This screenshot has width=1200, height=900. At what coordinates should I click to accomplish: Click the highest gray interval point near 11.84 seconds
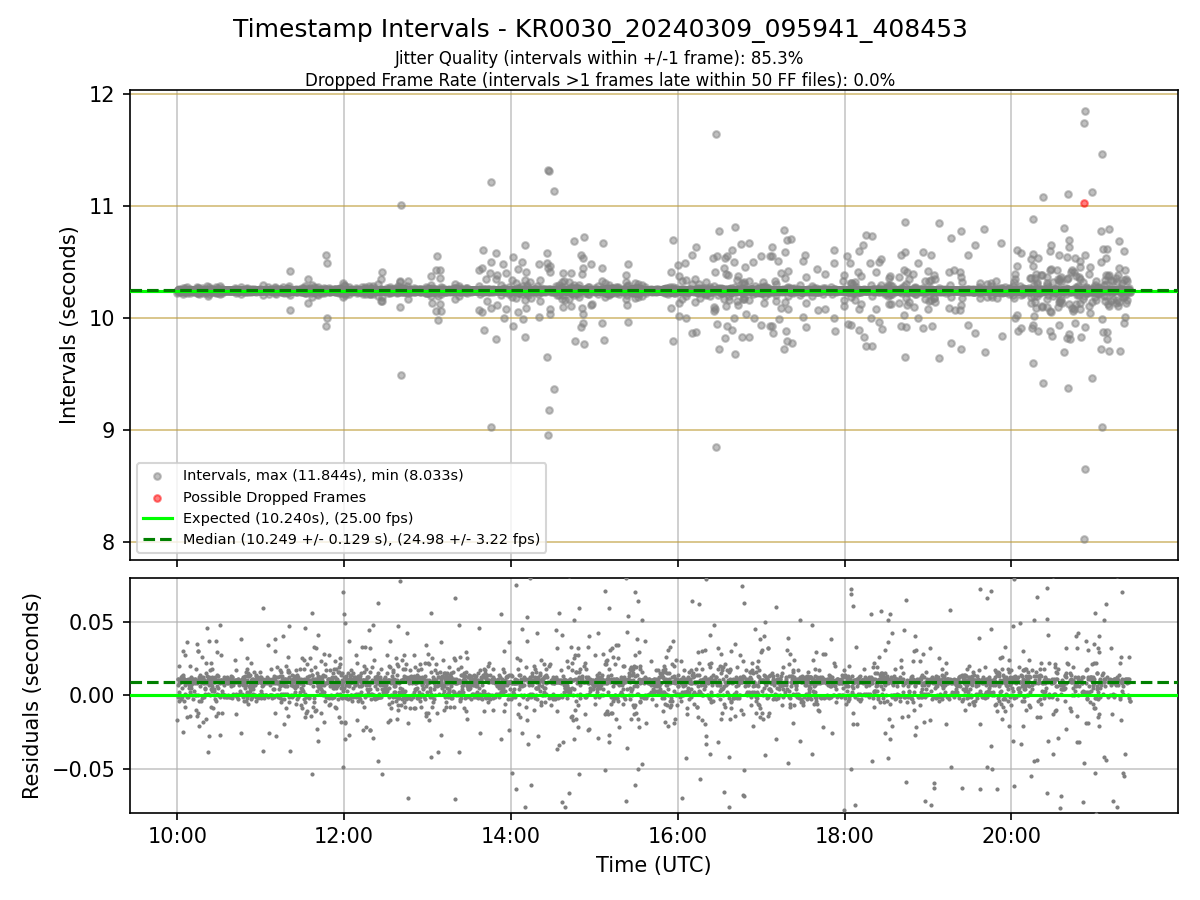pos(1085,112)
